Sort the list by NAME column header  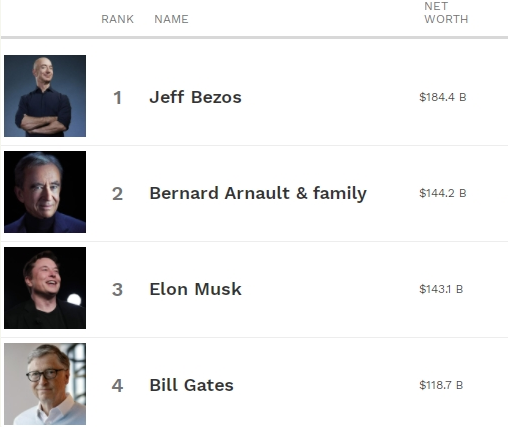click(x=171, y=19)
